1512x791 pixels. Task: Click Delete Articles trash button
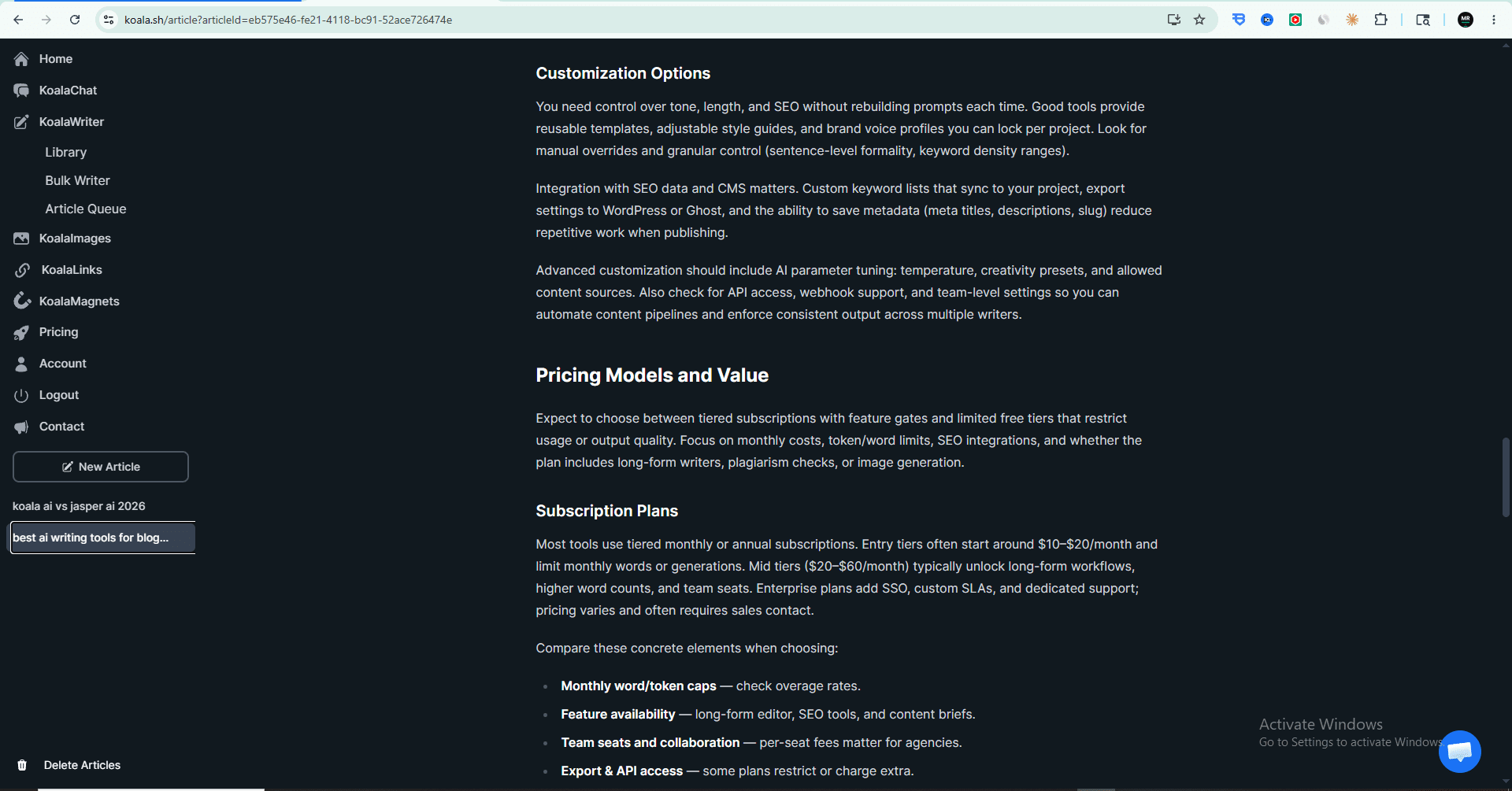coord(69,765)
